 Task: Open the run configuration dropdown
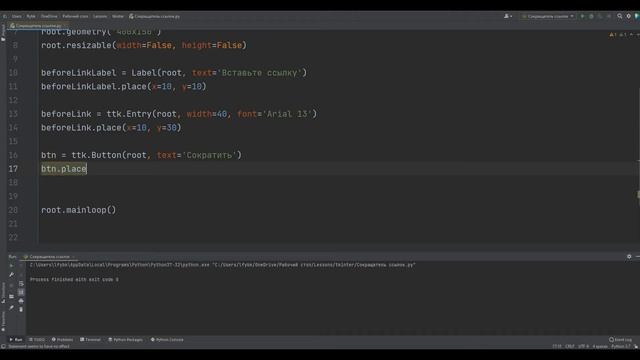[548, 16]
